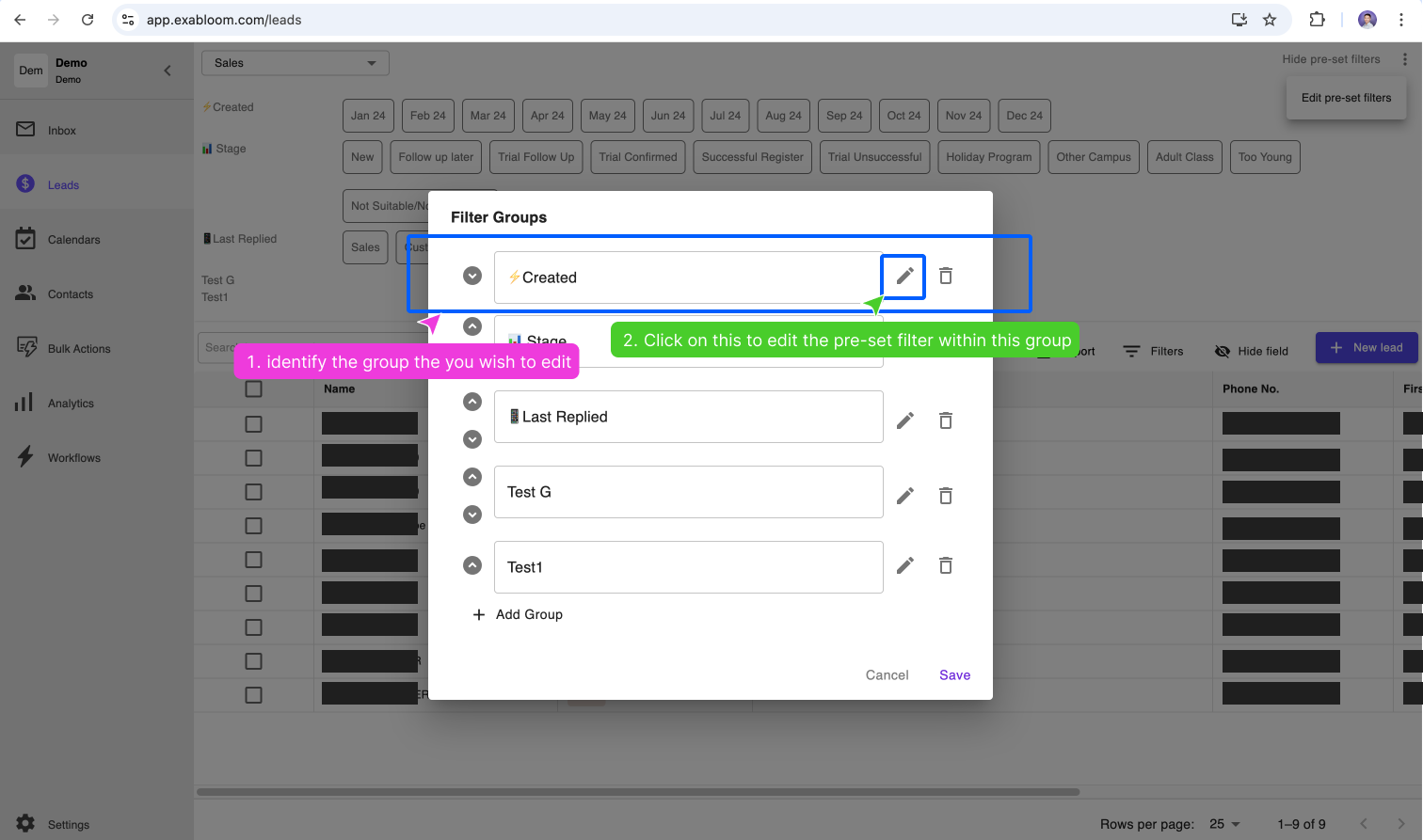Edit the Test1 group using pencil icon
Viewport: 1423px width, 840px height.
[904, 565]
